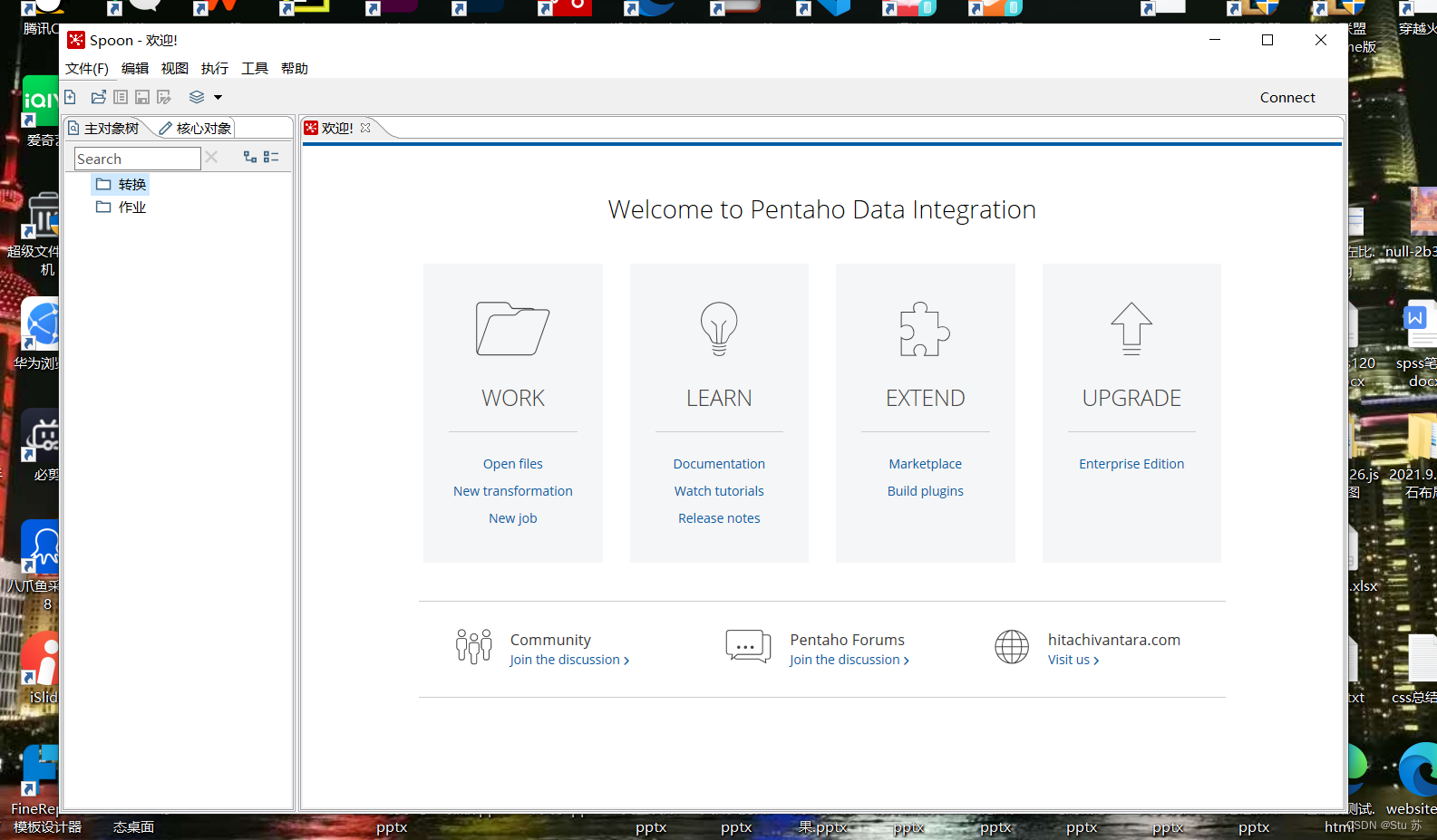Click the Explore repository toolbar icon
Screen dimensions: 1437x840
[x=121, y=97]
